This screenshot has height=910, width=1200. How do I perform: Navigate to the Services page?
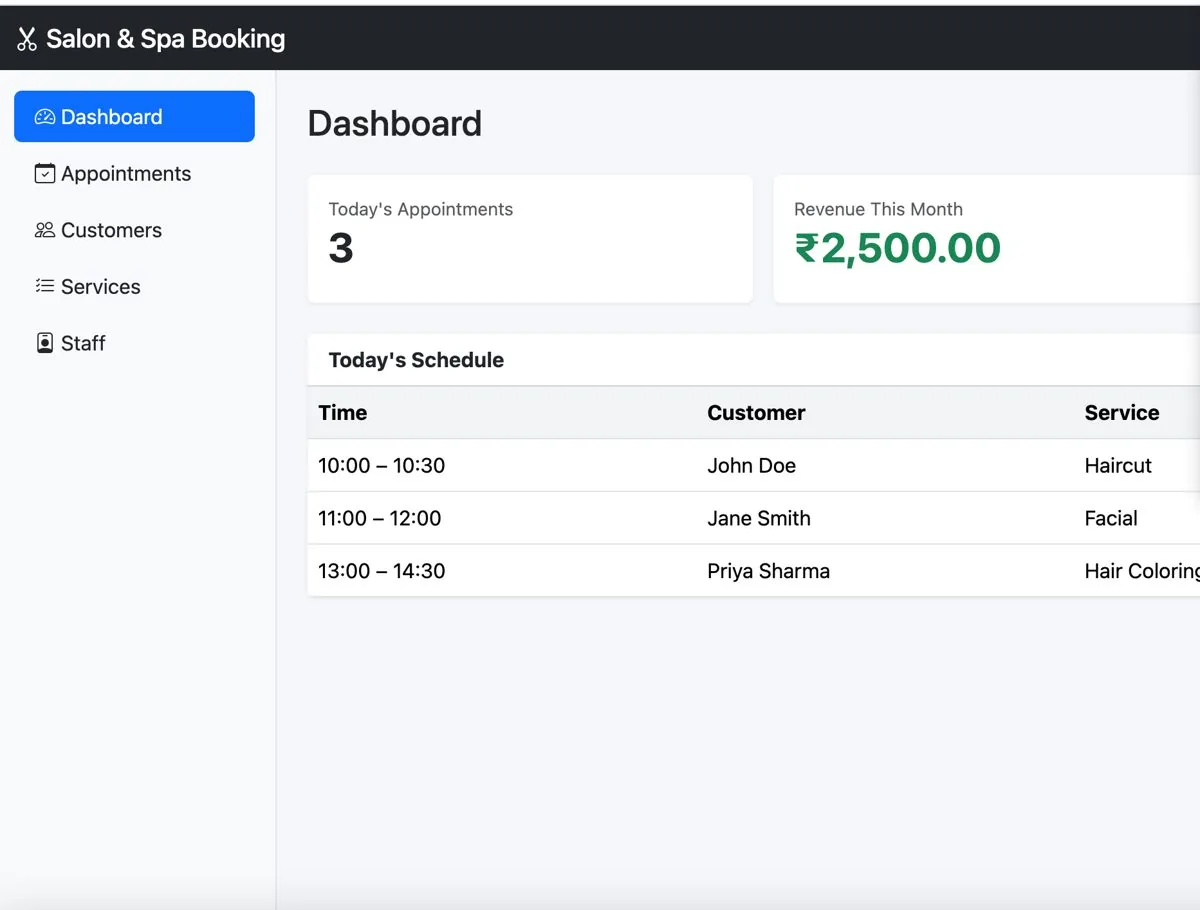[134, 286]
